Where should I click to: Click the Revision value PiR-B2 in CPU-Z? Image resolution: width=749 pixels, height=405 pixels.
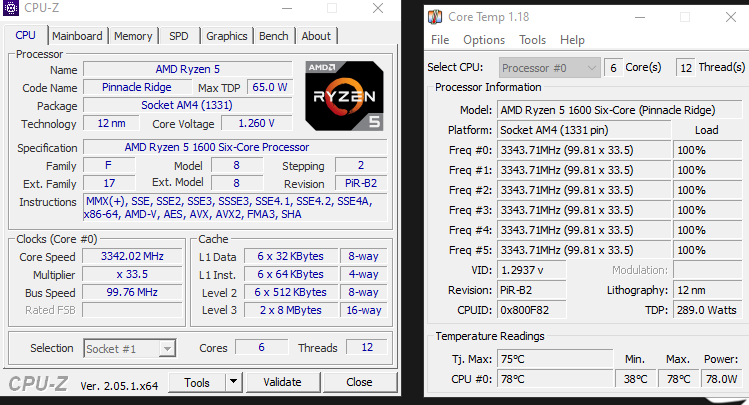tap(361, 183)
